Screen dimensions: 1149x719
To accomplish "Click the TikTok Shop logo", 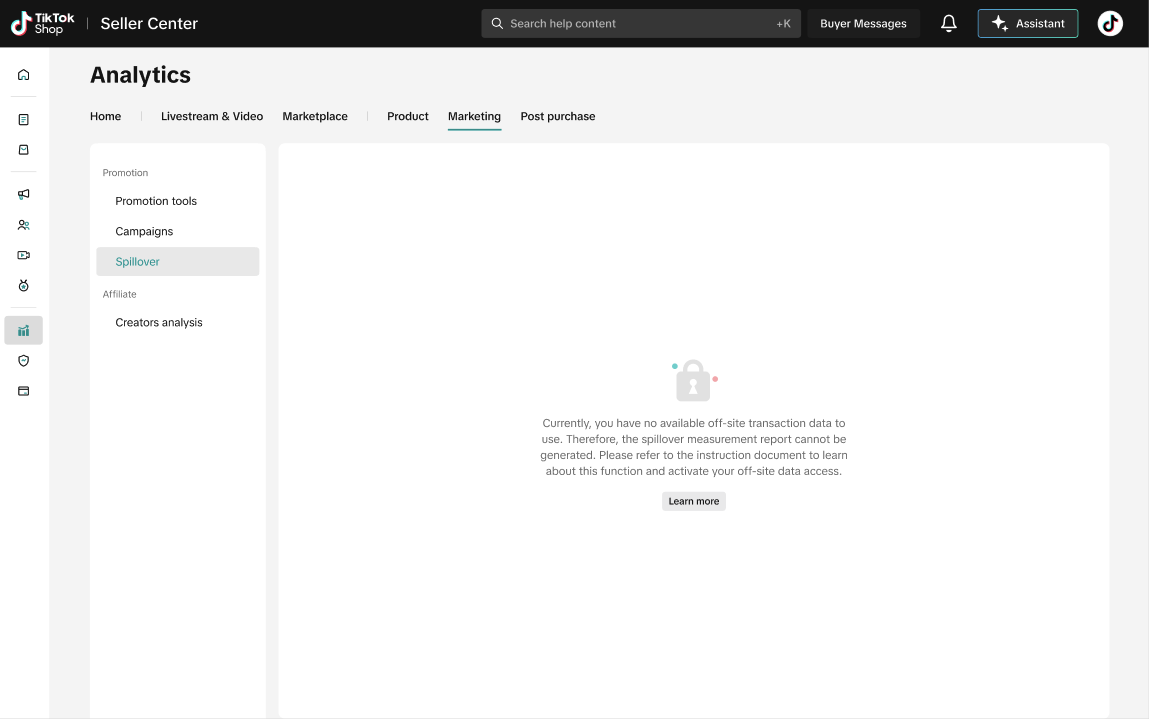I will pos(42,24).
